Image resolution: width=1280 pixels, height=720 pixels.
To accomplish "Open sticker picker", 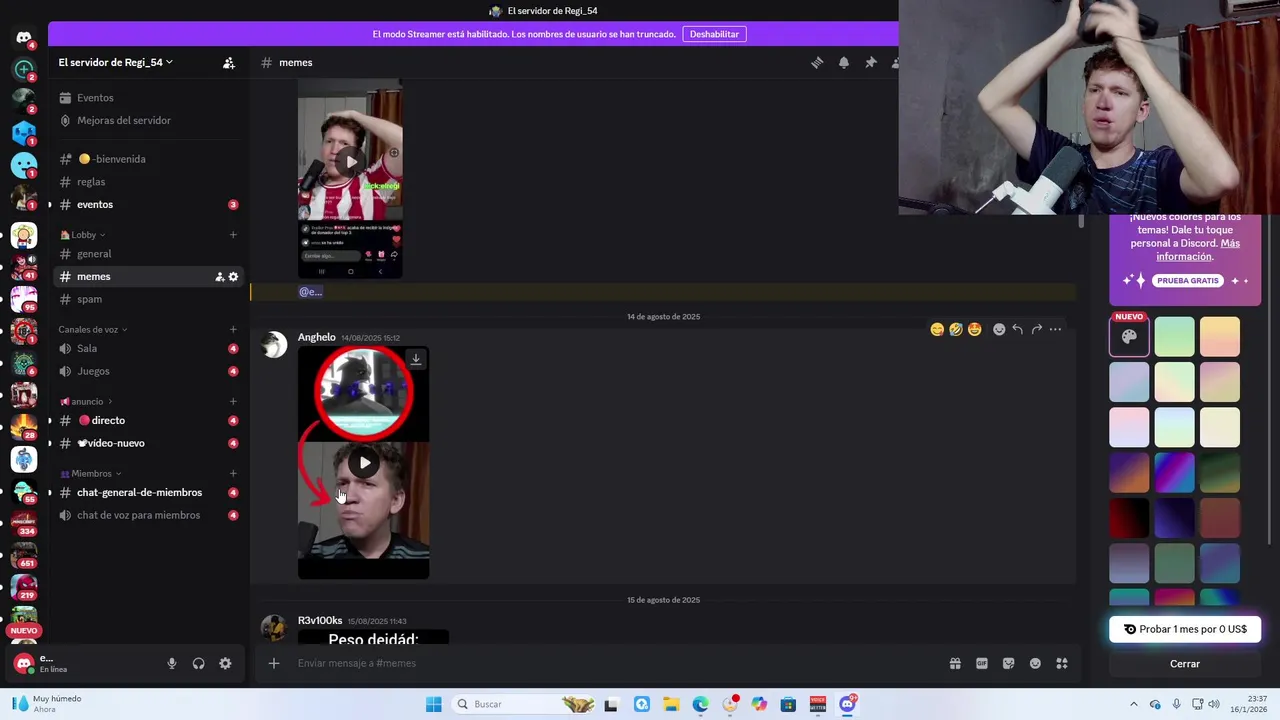I will click(x=1008, y=663).
